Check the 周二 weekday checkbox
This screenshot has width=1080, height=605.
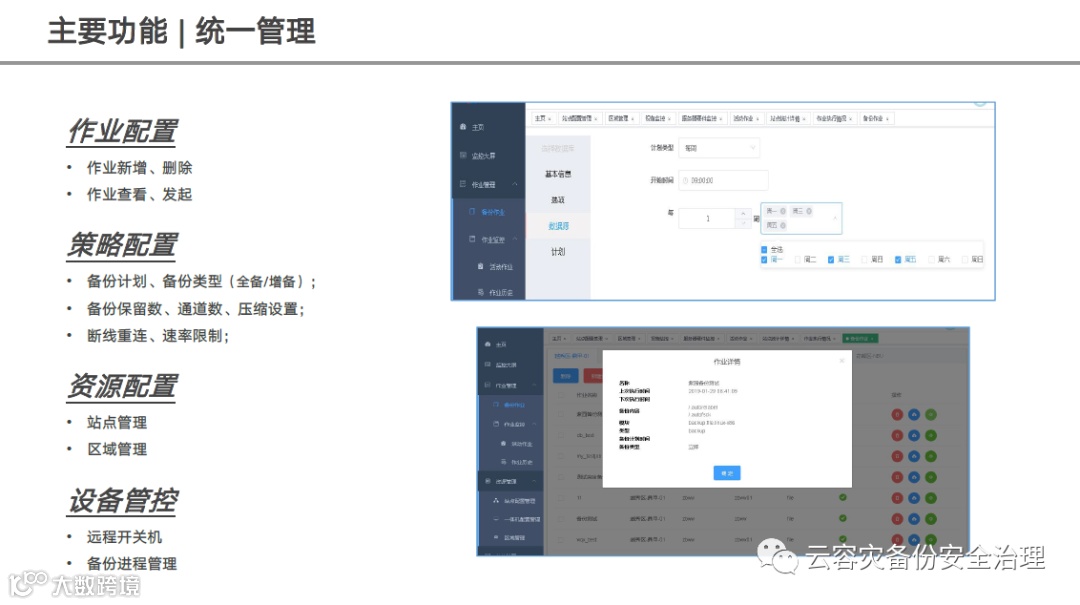coord(798,260)
